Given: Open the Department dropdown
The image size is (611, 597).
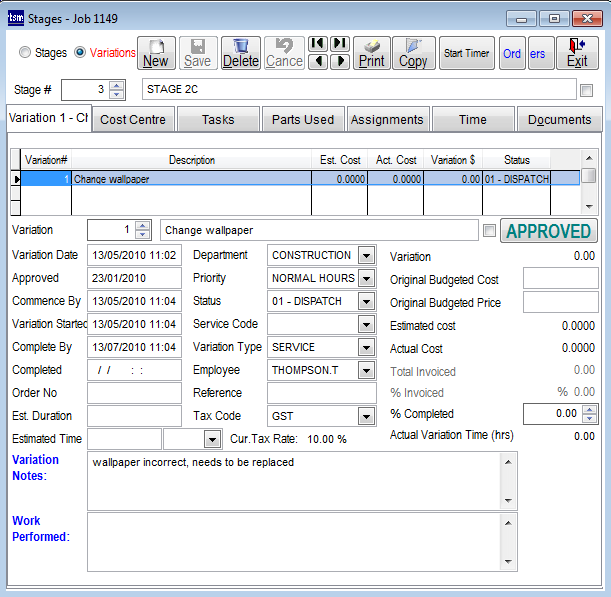Looking at the screenshot, I should click(366, 256).
